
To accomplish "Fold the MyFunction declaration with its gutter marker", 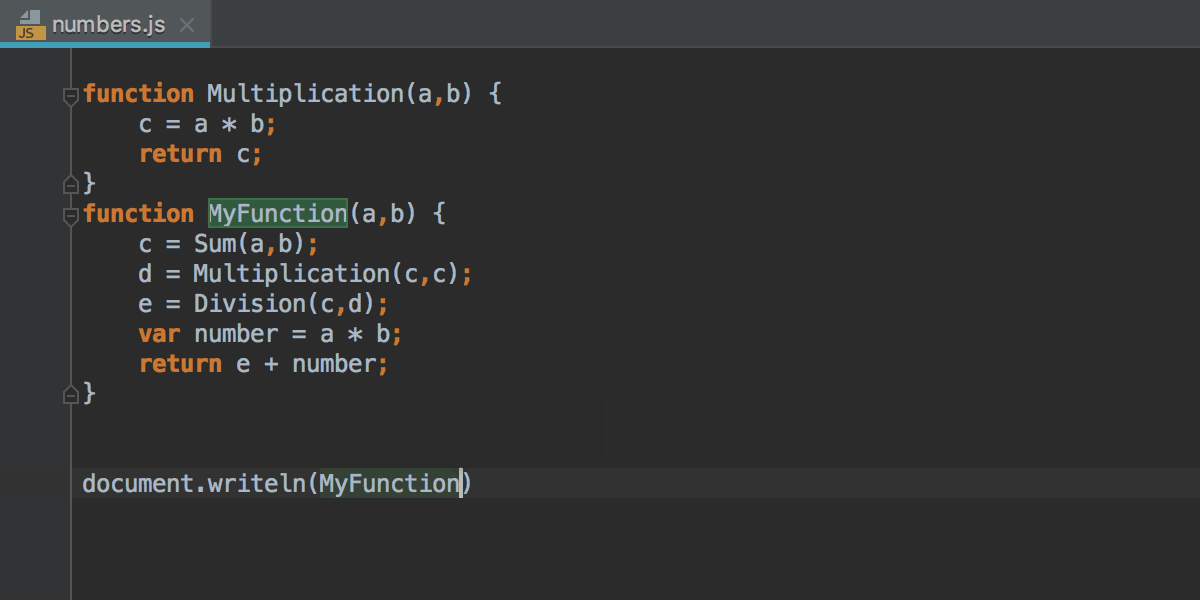I will [x=70, y=215].
